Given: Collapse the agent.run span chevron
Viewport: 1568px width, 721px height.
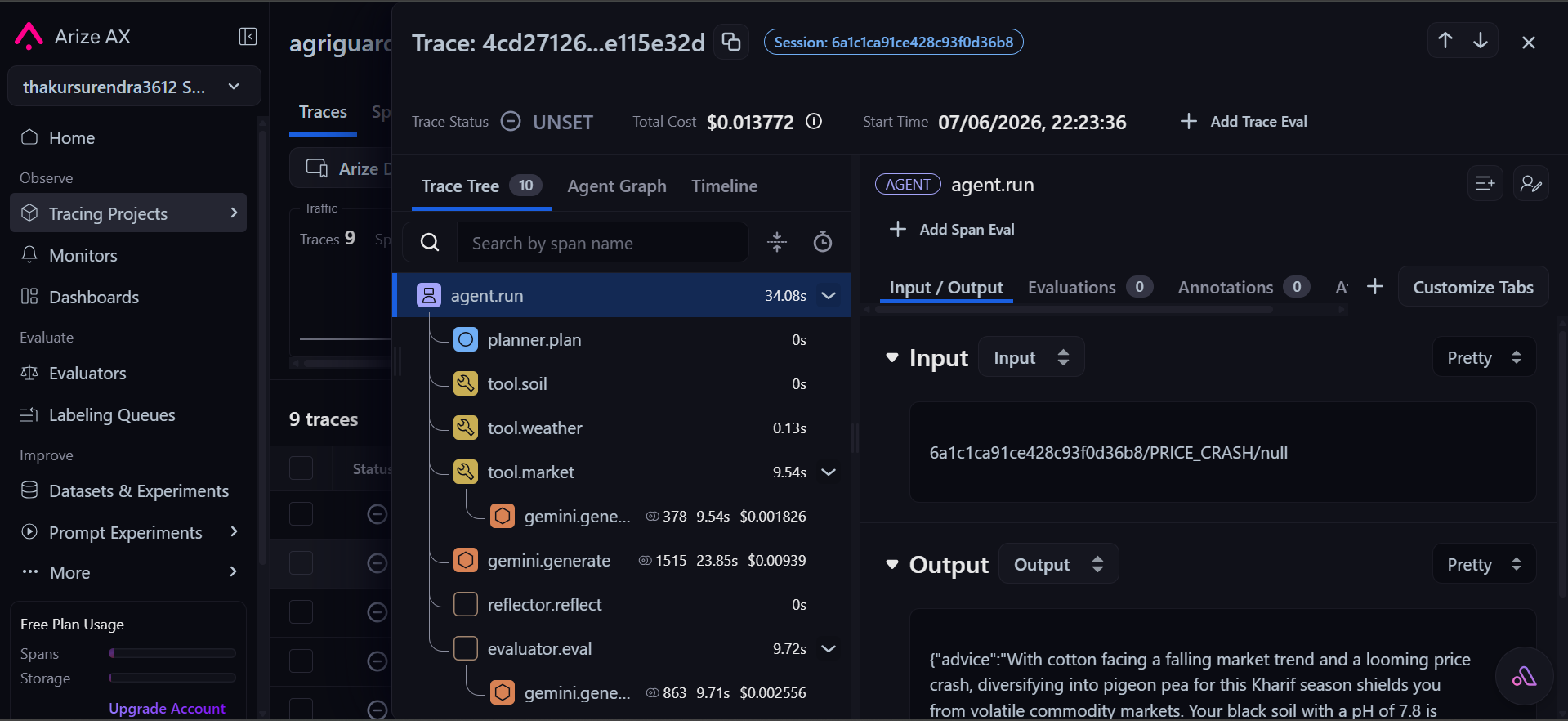Looking at the screenshot, I should click(x=829, y=295).
